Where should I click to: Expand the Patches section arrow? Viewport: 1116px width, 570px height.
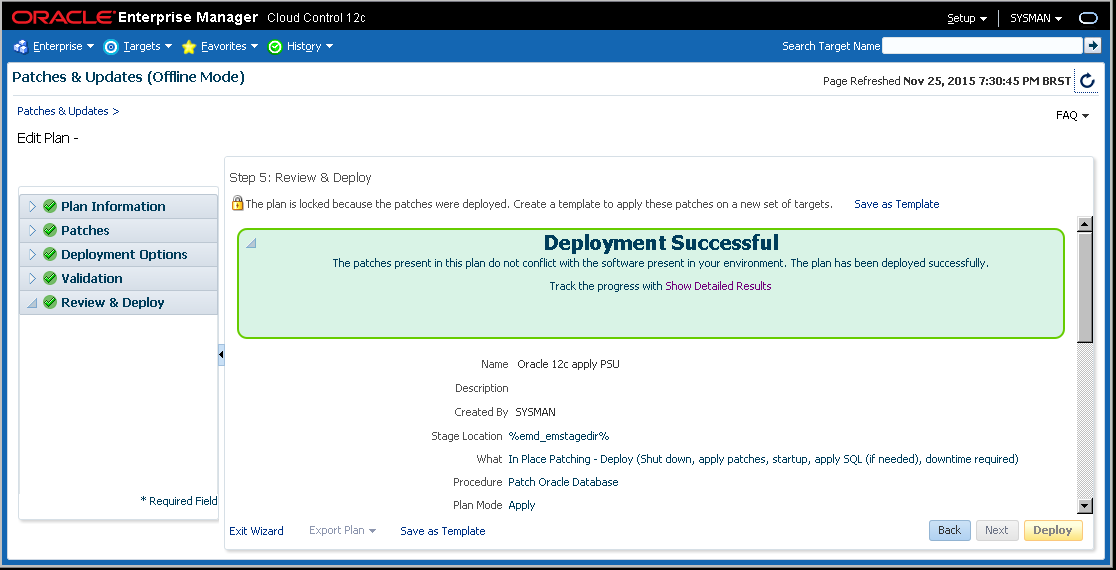(32, 231)
